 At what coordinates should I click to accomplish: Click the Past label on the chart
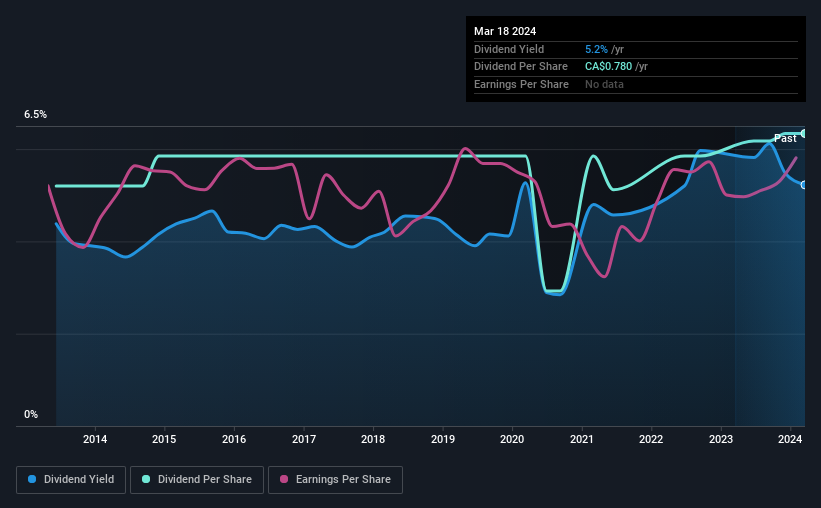(785, 138)
